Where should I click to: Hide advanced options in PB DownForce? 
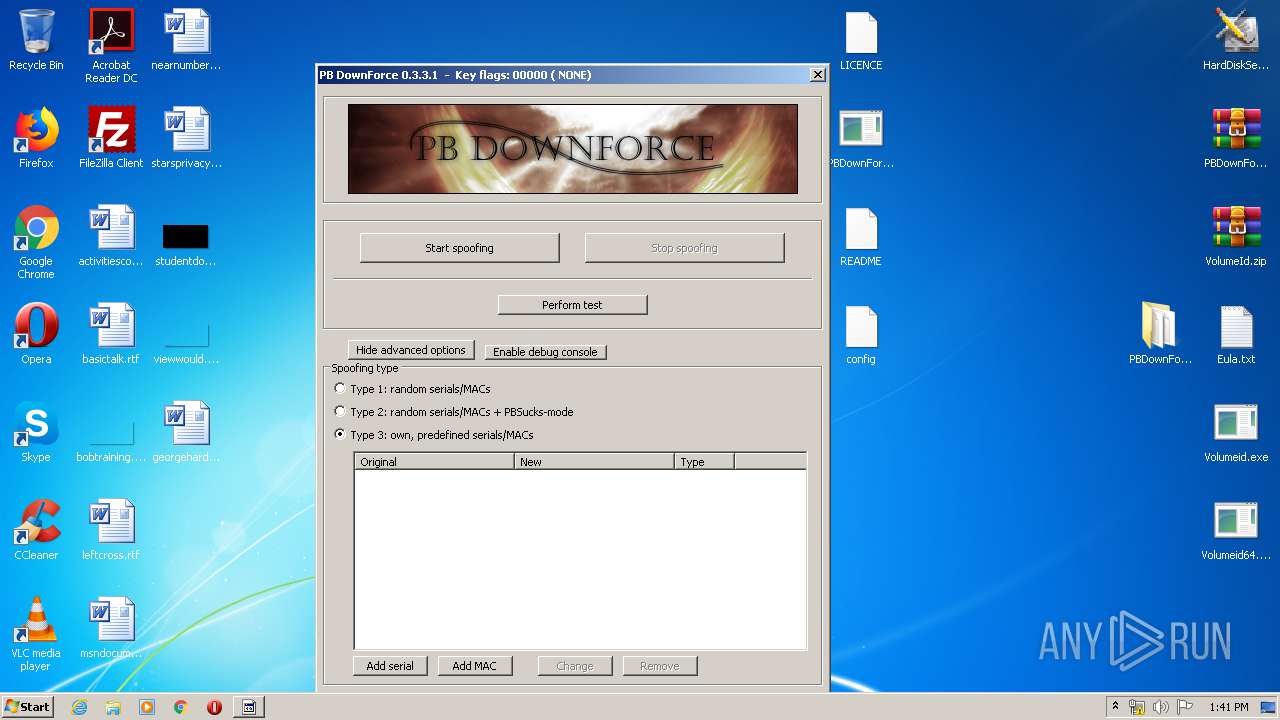[411, 350]
